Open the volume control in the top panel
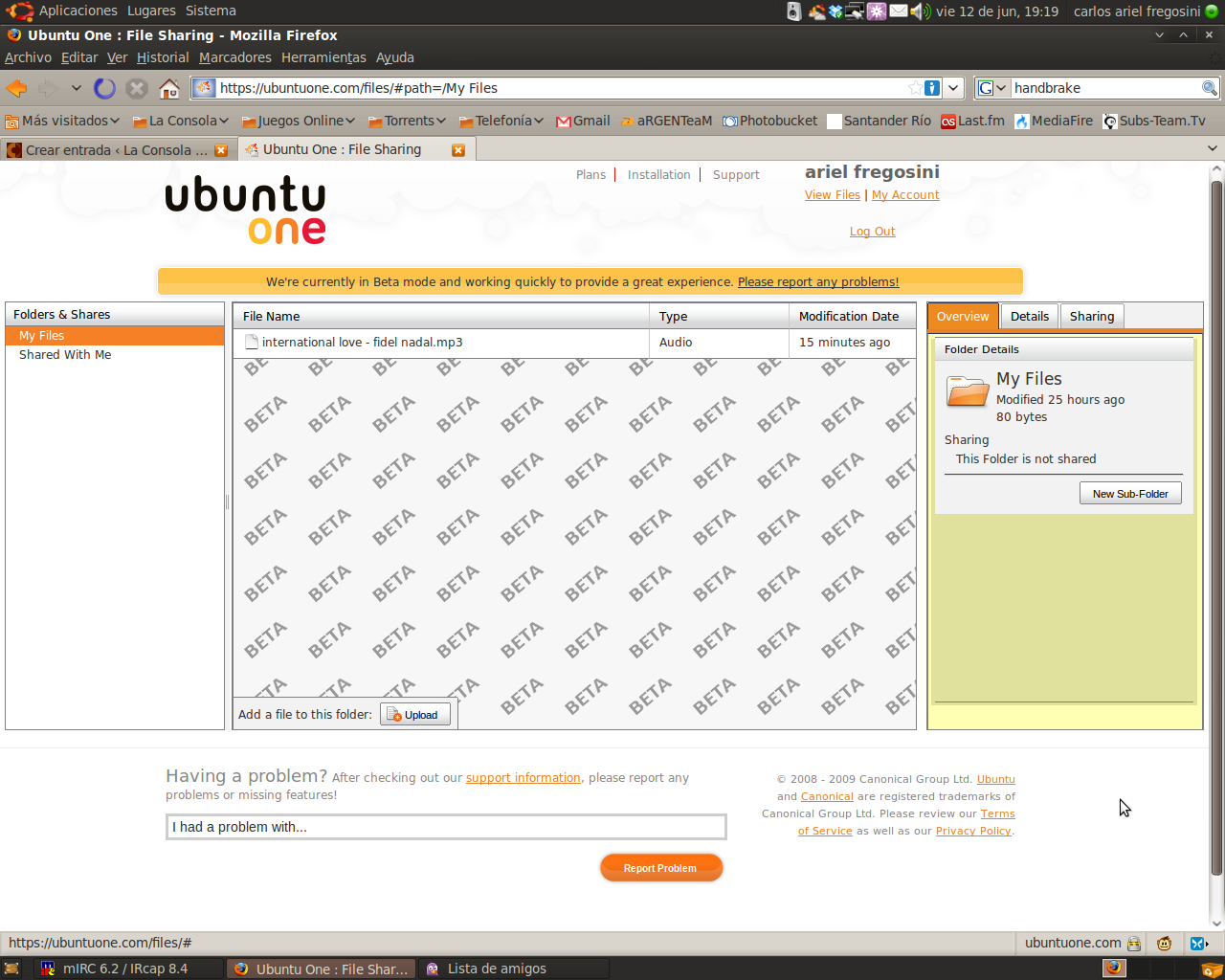The image size is (1225, 980). point(921,11)
